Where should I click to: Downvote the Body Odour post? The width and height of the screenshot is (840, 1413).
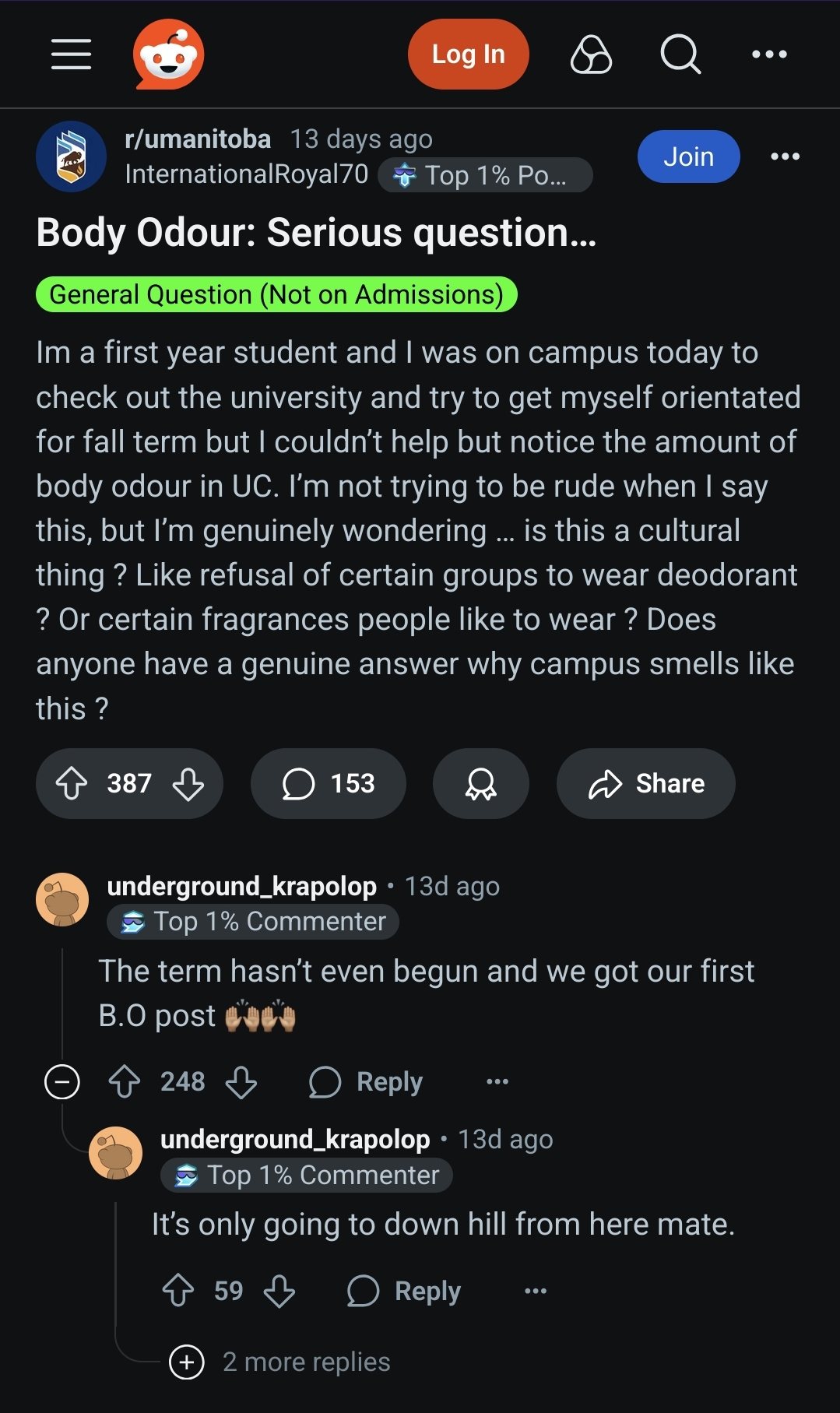(188, 783)
